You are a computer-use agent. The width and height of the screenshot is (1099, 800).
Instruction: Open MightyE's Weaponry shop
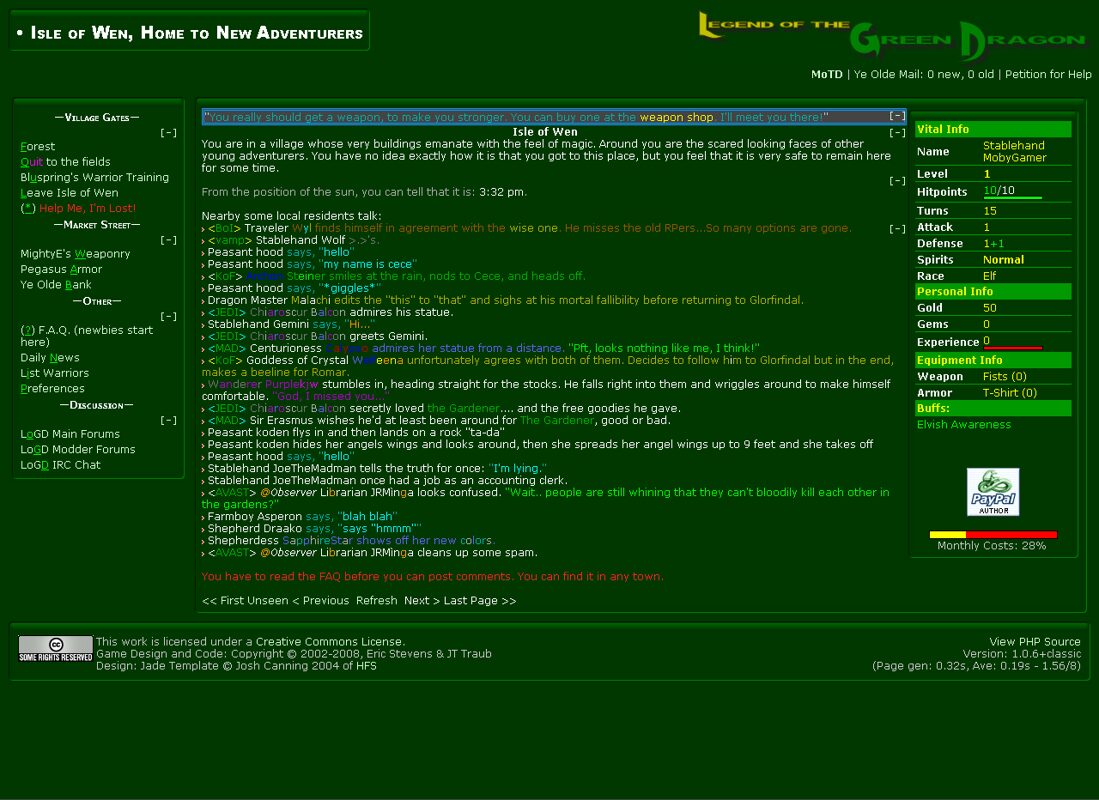75,254
